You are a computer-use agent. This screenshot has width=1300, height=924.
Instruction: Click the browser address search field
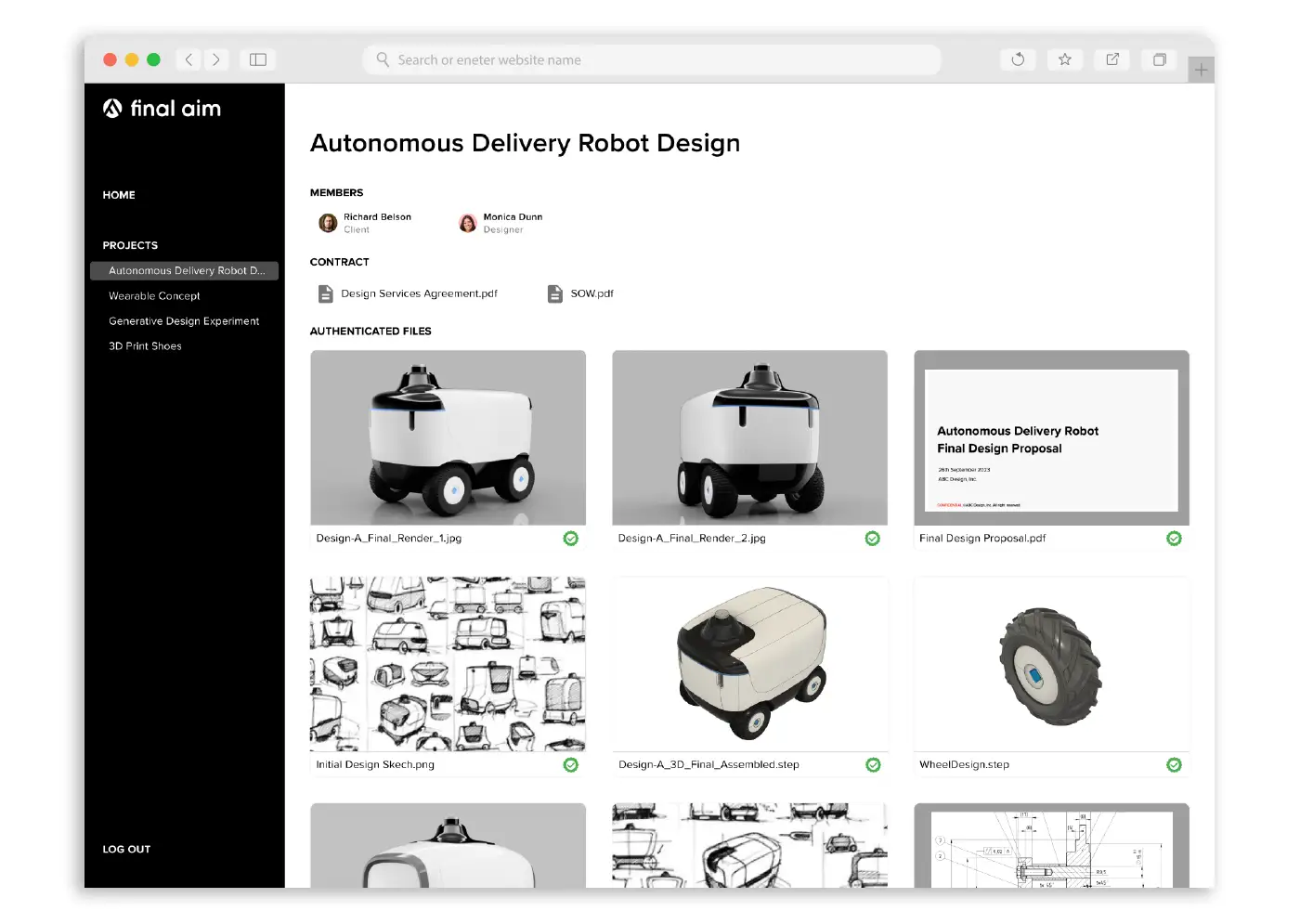(x=652, y=59)
